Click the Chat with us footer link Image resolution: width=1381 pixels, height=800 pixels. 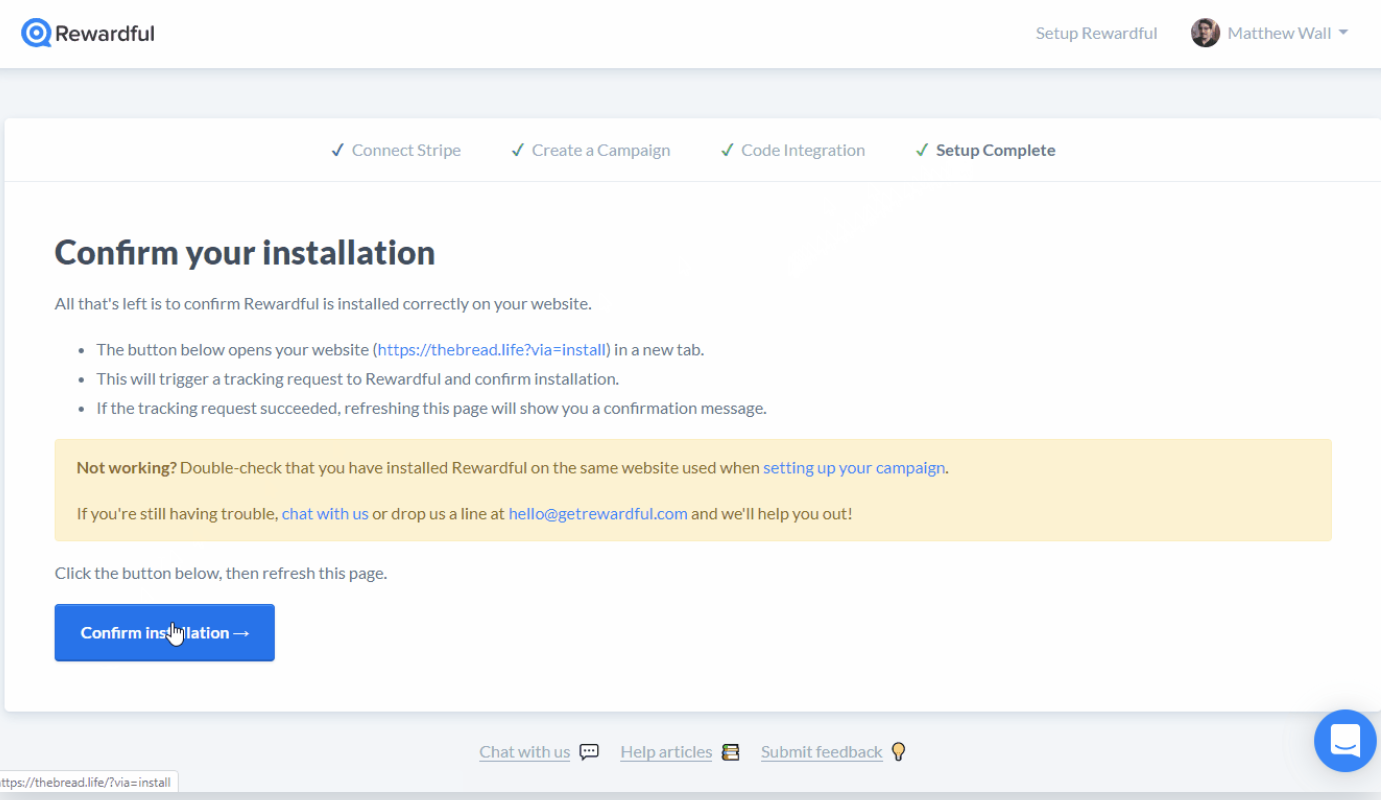click(524, 752)
